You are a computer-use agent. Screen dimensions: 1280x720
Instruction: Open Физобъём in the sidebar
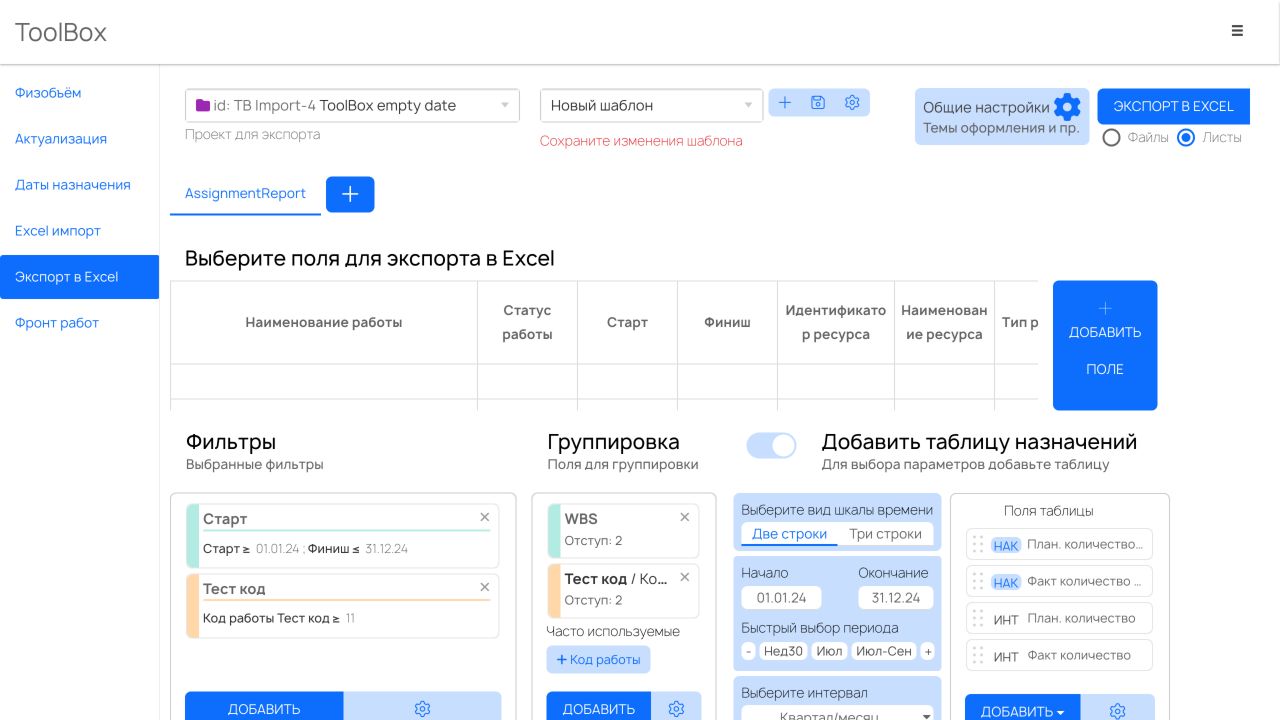pos(48,93)
